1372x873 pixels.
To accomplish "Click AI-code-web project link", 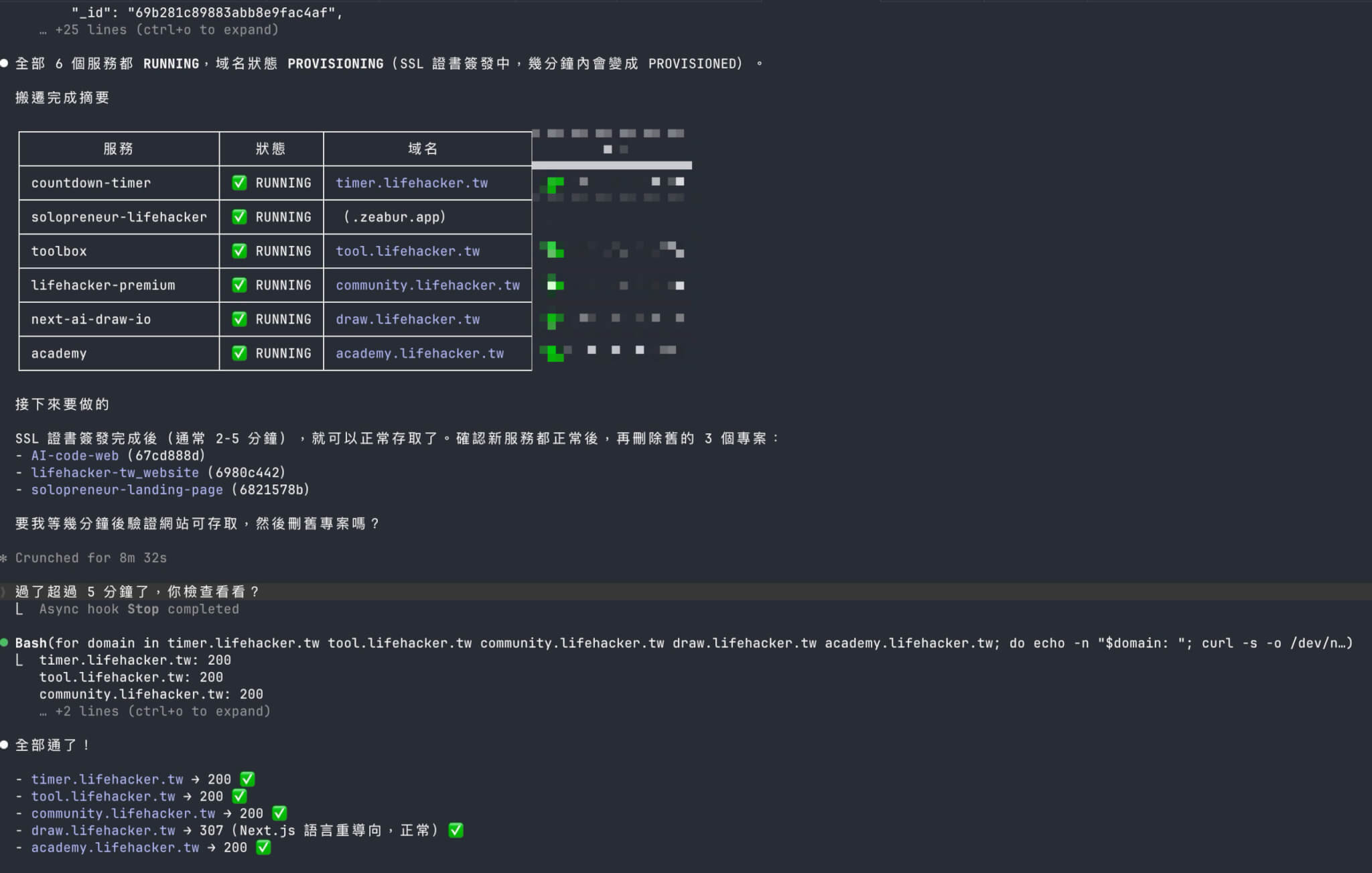I will (74, 456).
